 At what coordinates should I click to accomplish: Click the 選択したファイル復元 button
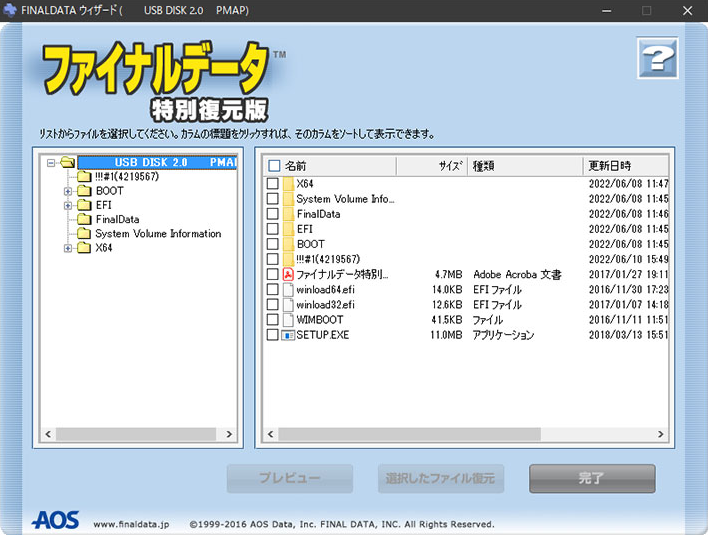[x=441, y=479]
